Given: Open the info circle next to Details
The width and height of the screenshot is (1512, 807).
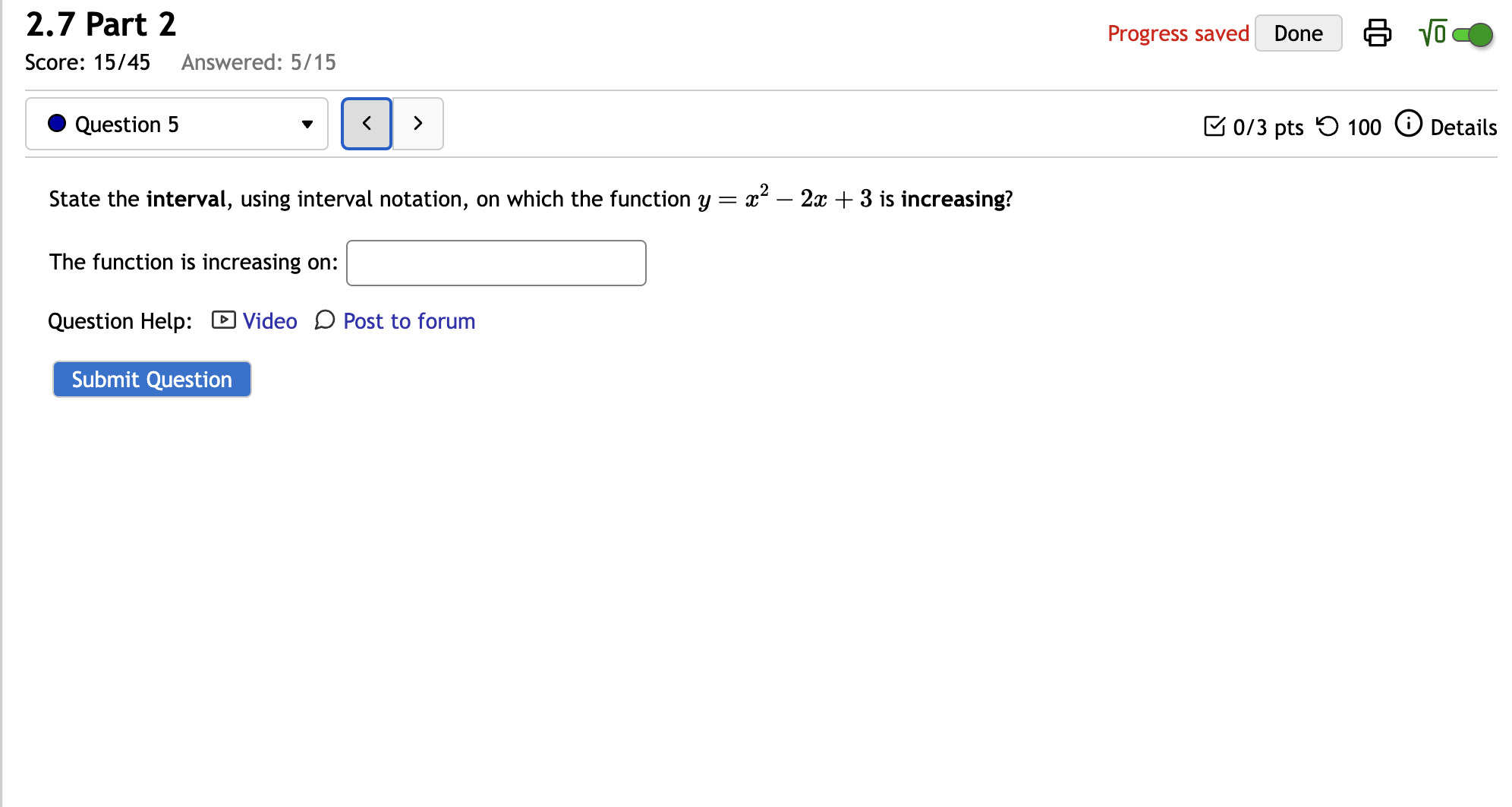Looking at the screenshot, I should pos(1408,123).
